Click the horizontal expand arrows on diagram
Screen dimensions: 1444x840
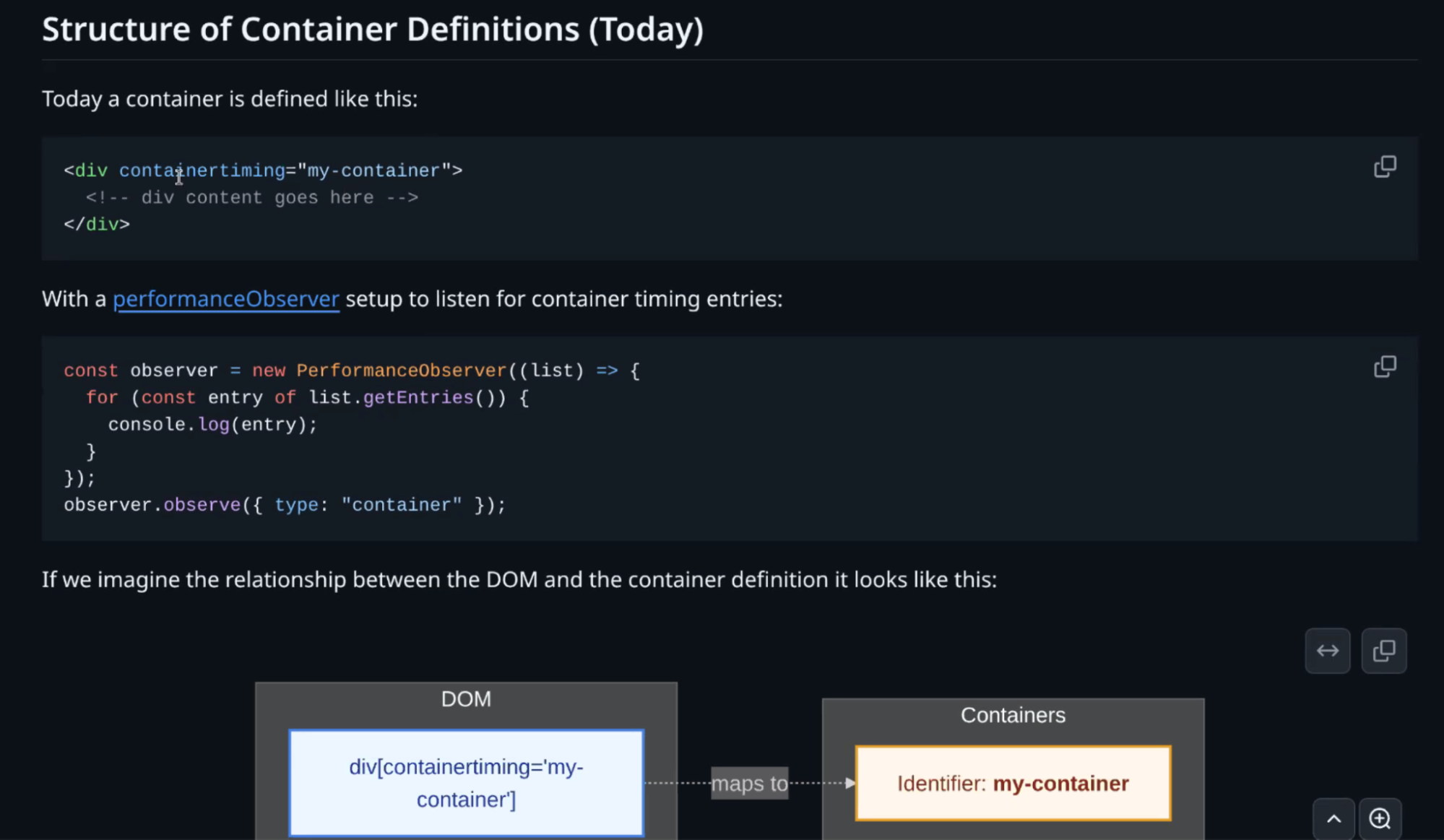(x=1327, y=651)
